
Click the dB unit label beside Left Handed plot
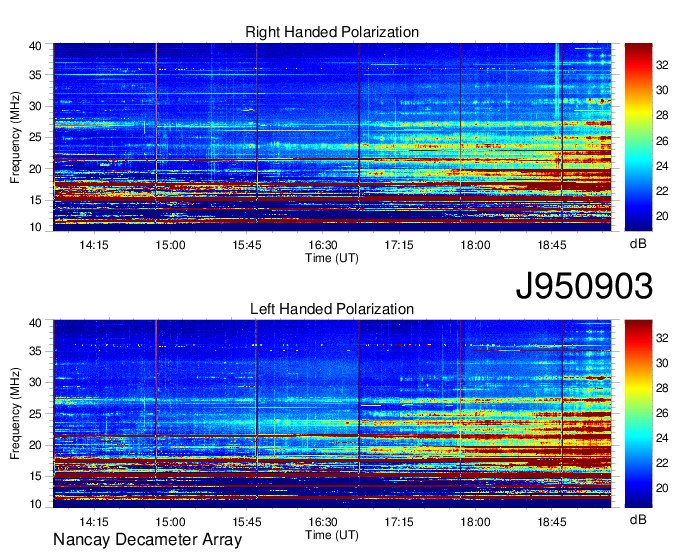pos(638,519)
